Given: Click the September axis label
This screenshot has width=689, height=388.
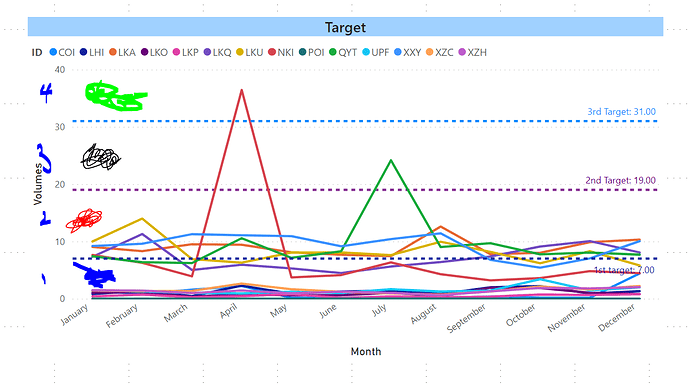Looking at the screenshot, I should coord(466,318).
